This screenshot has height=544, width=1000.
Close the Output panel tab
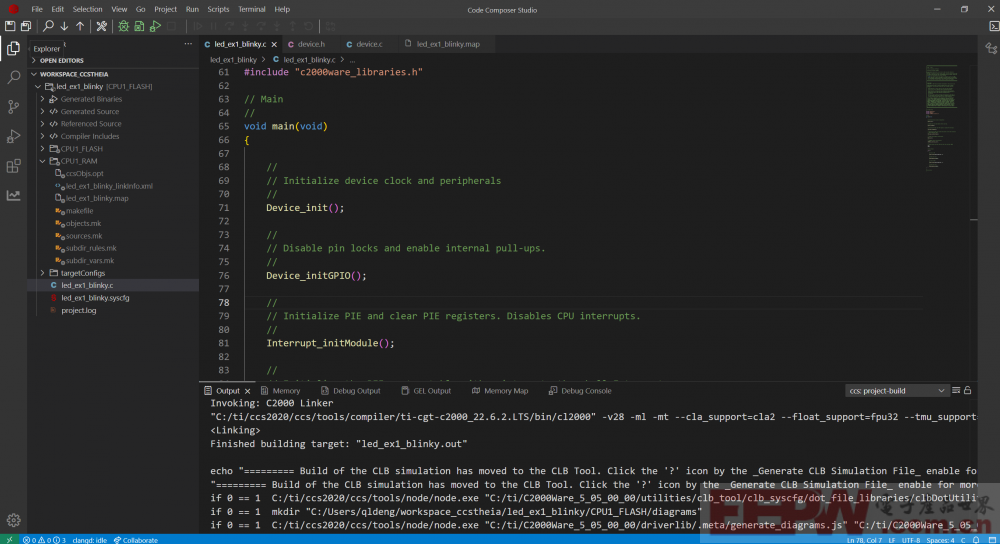tap(247, 391)
